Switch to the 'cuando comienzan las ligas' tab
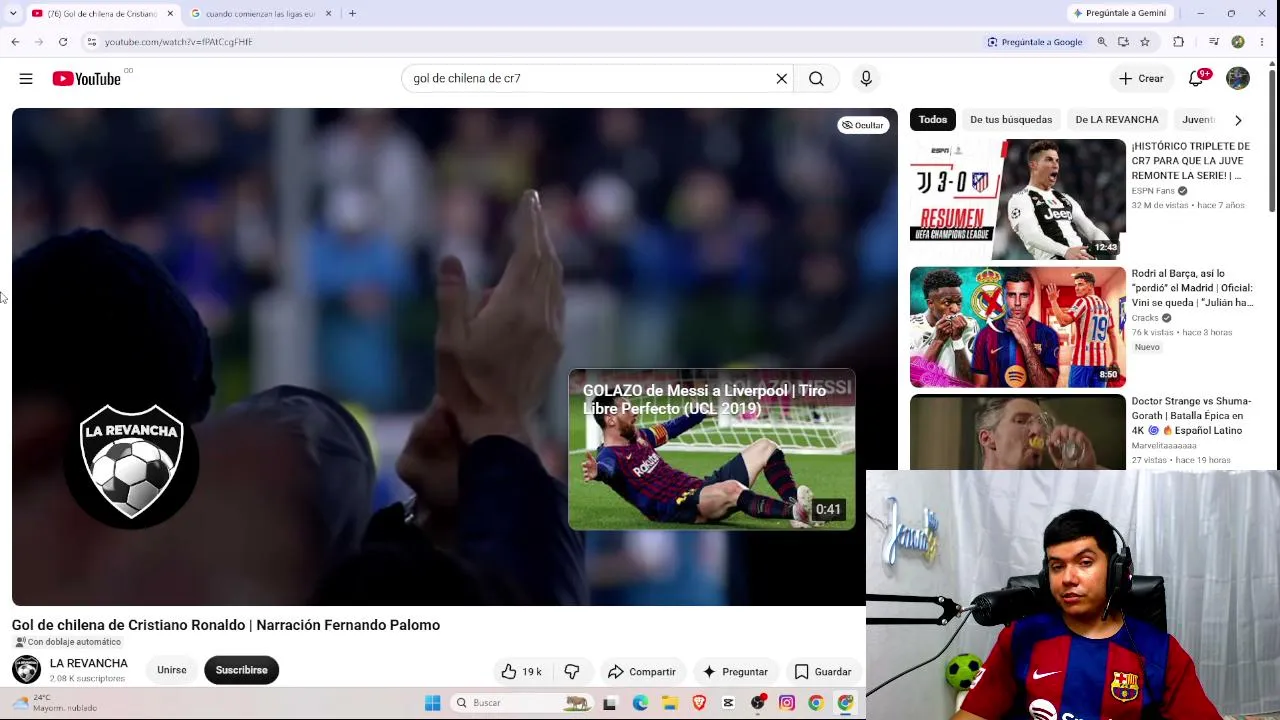Image resolution: width=1280 pixels, height=720 pixels. pos(260,14)
